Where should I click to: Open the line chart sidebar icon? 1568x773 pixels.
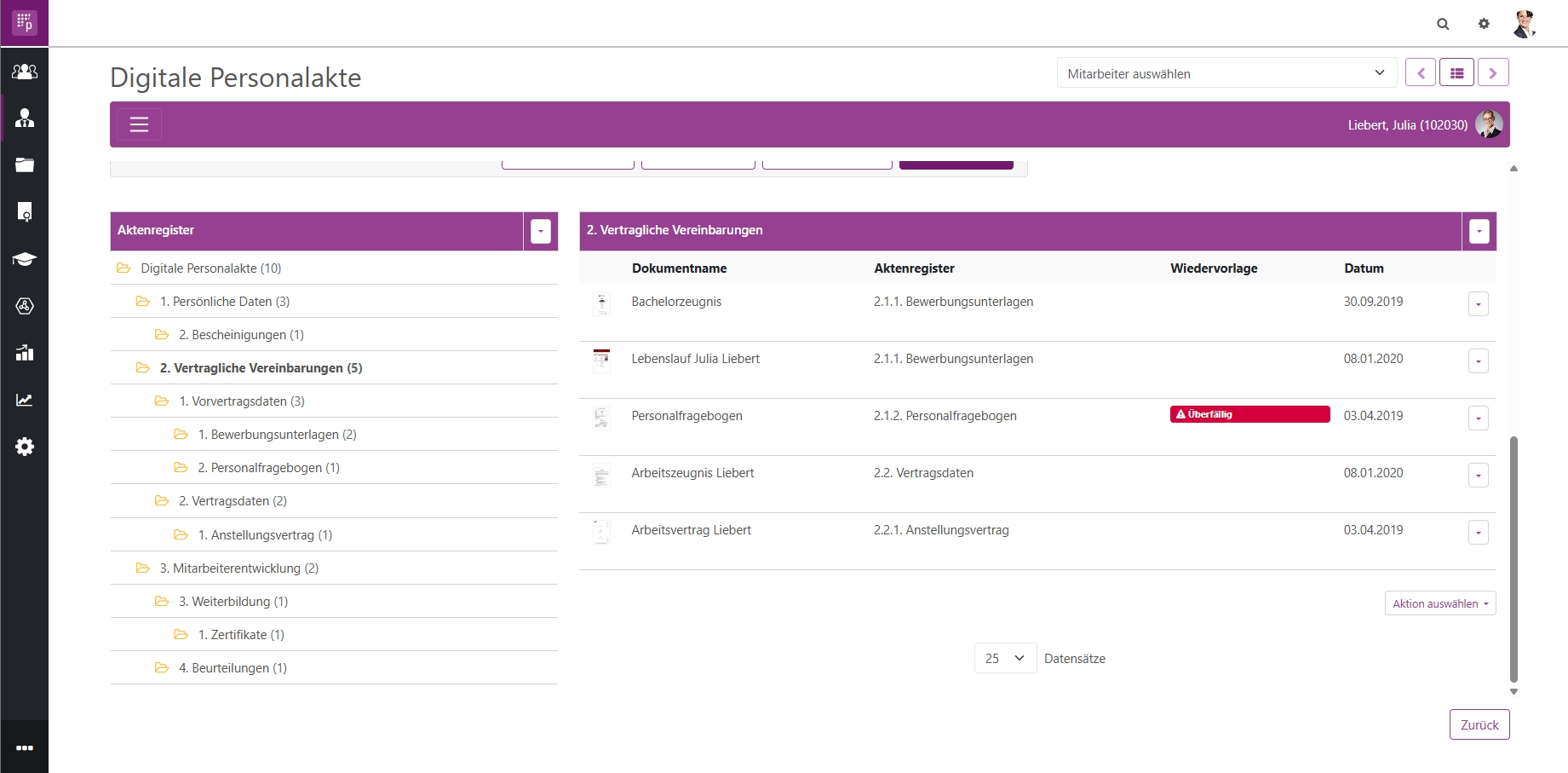25,400
